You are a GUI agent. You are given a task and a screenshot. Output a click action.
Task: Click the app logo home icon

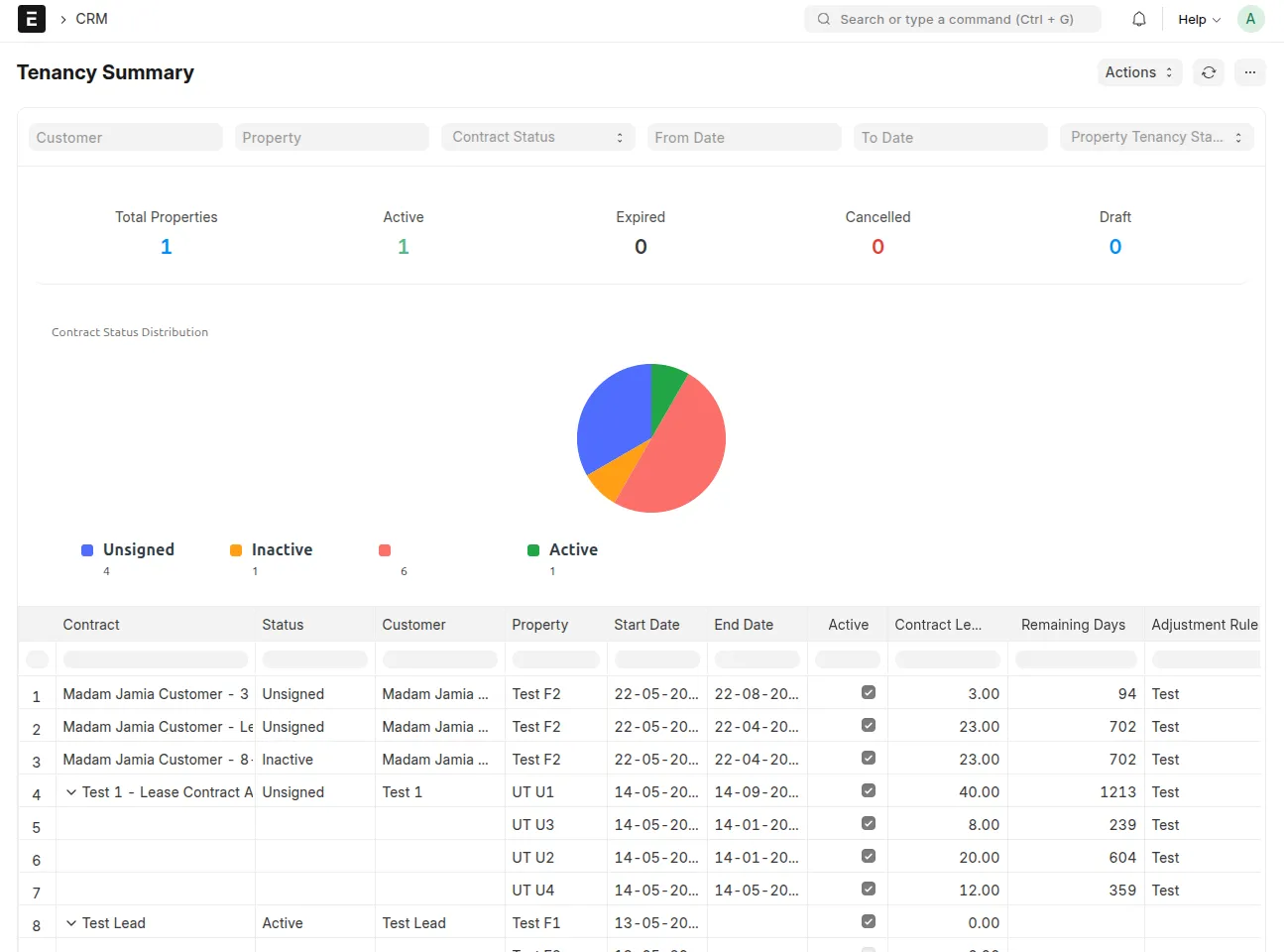click(x=32, y=19)
